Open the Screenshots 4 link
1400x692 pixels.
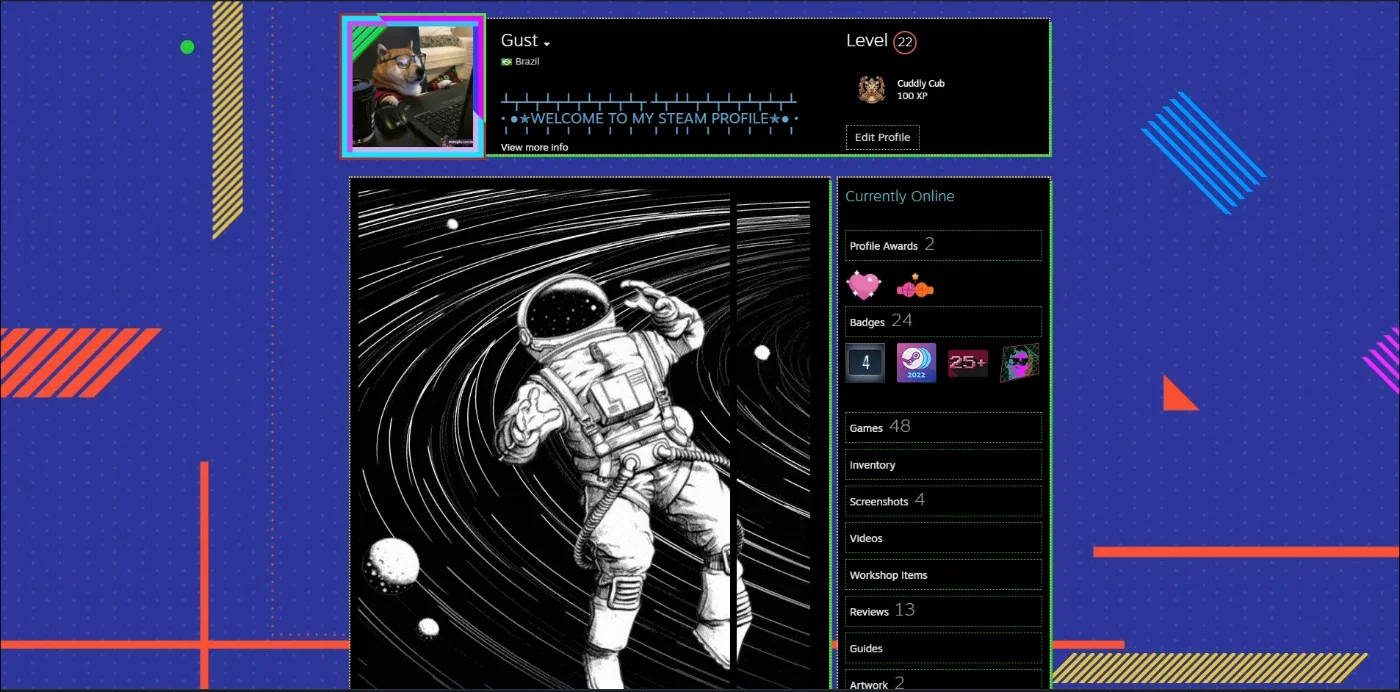click(x=943, y=501)
